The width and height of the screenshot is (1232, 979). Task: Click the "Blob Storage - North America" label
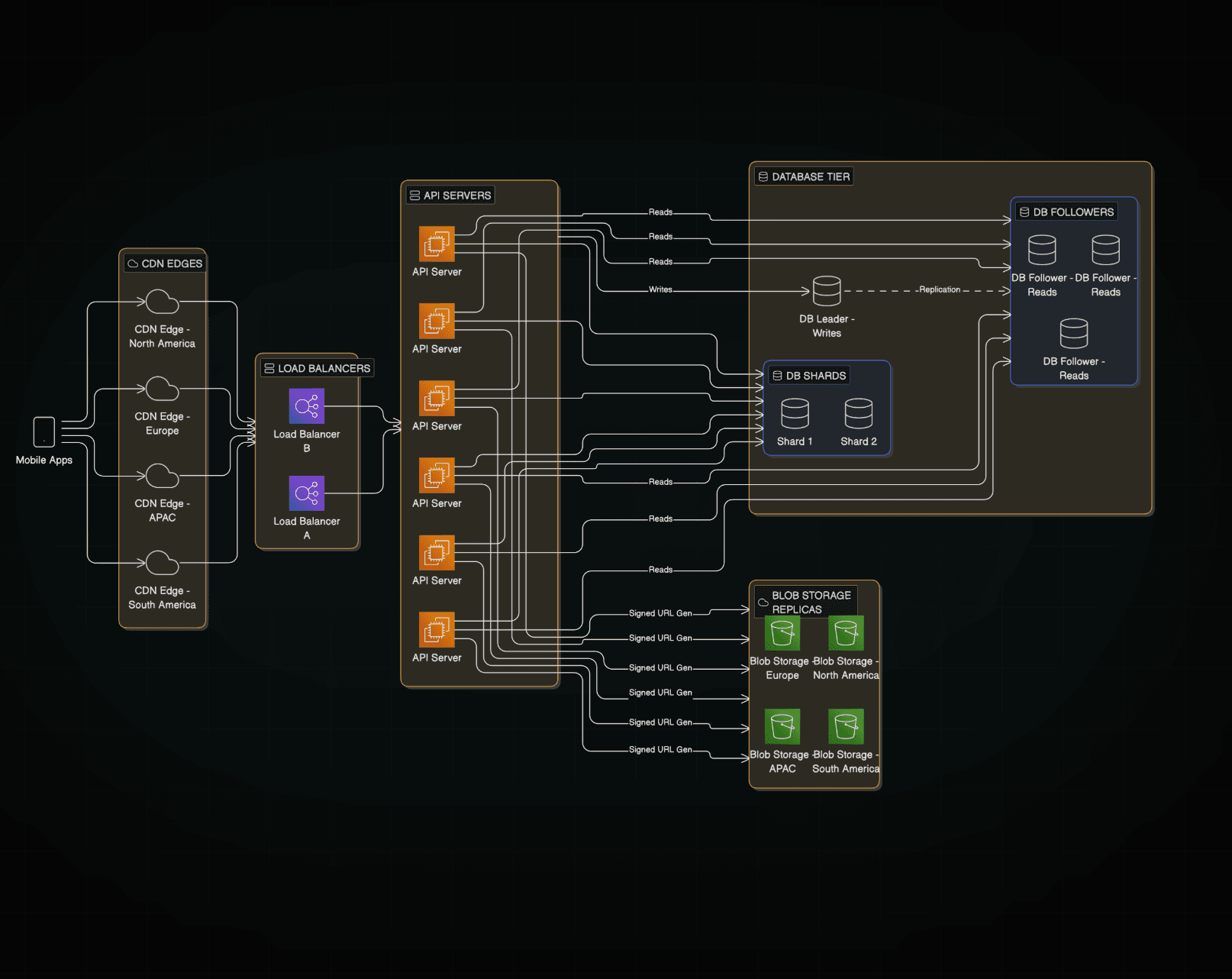pos(846,668)
